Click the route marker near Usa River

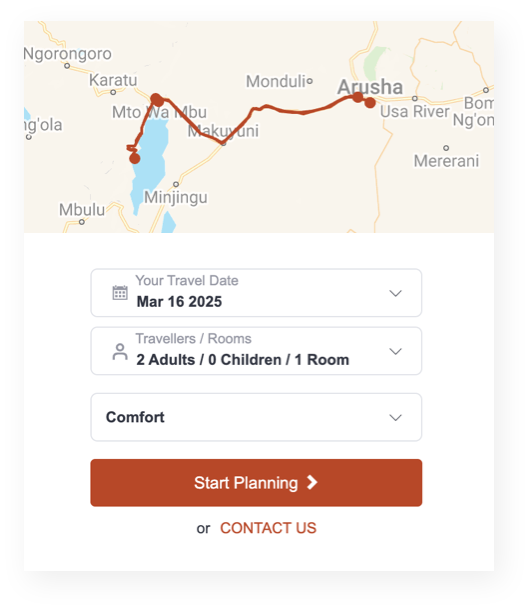point(370,103)
